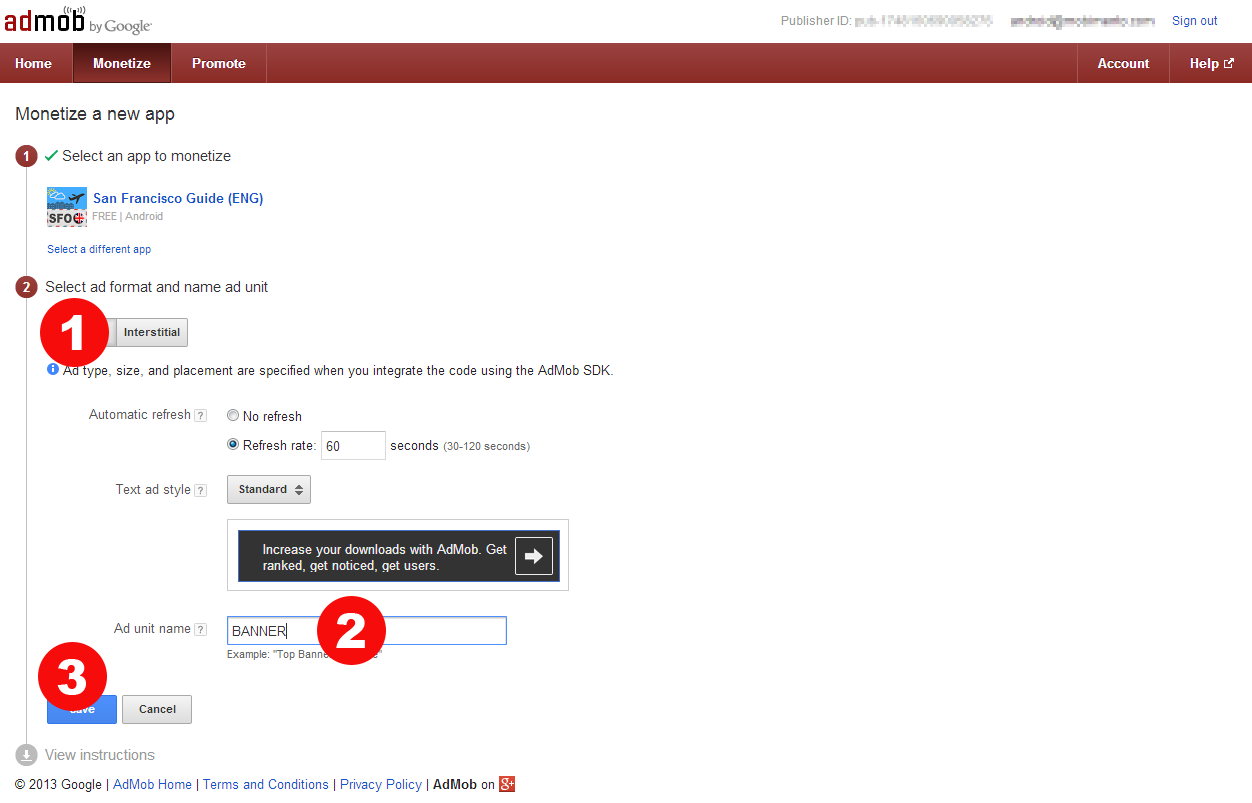Click the Ad unit name text field
The image size is (1252, 803).
click(x=367, y=631)
